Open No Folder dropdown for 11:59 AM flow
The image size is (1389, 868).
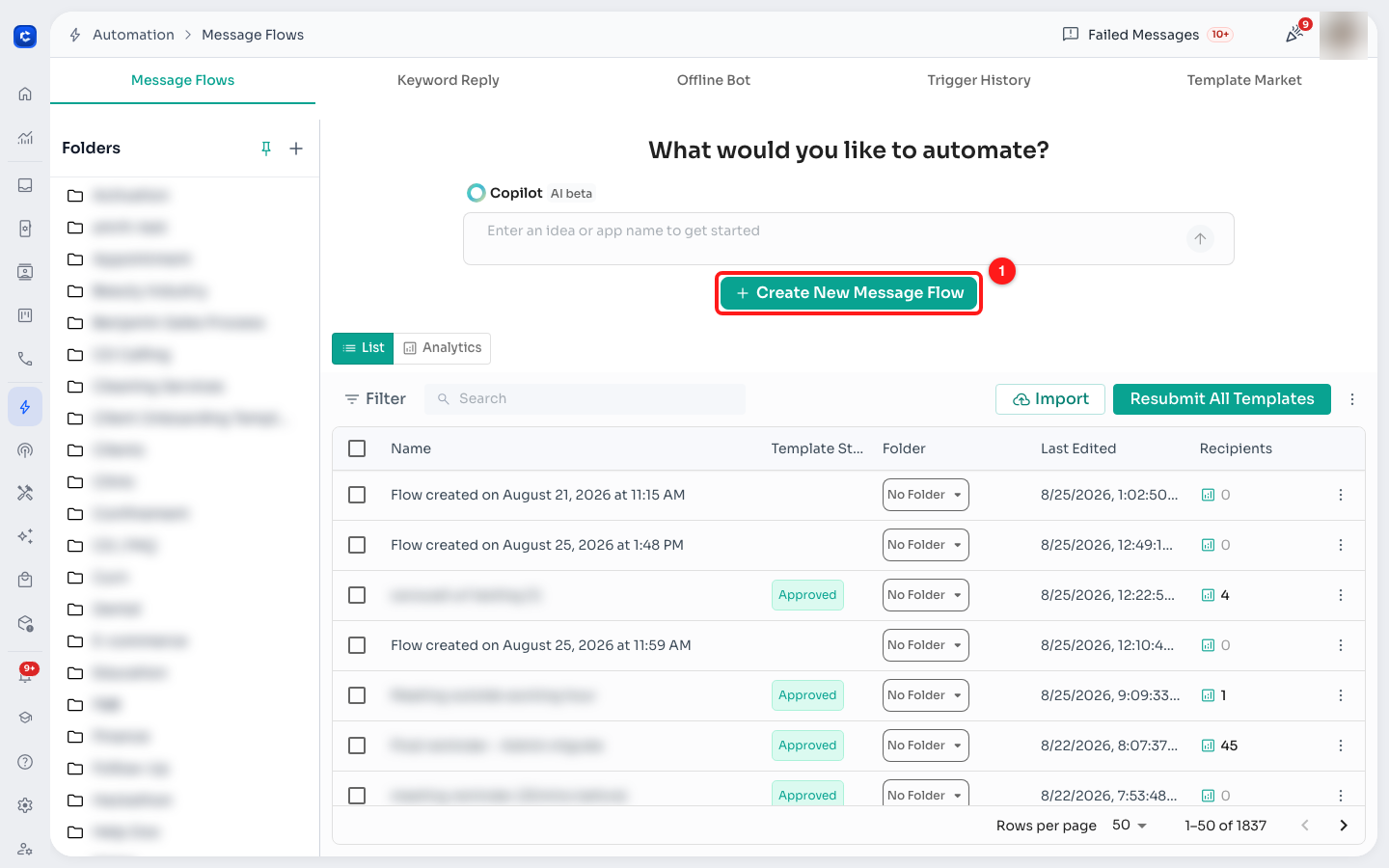click(925, 645)
